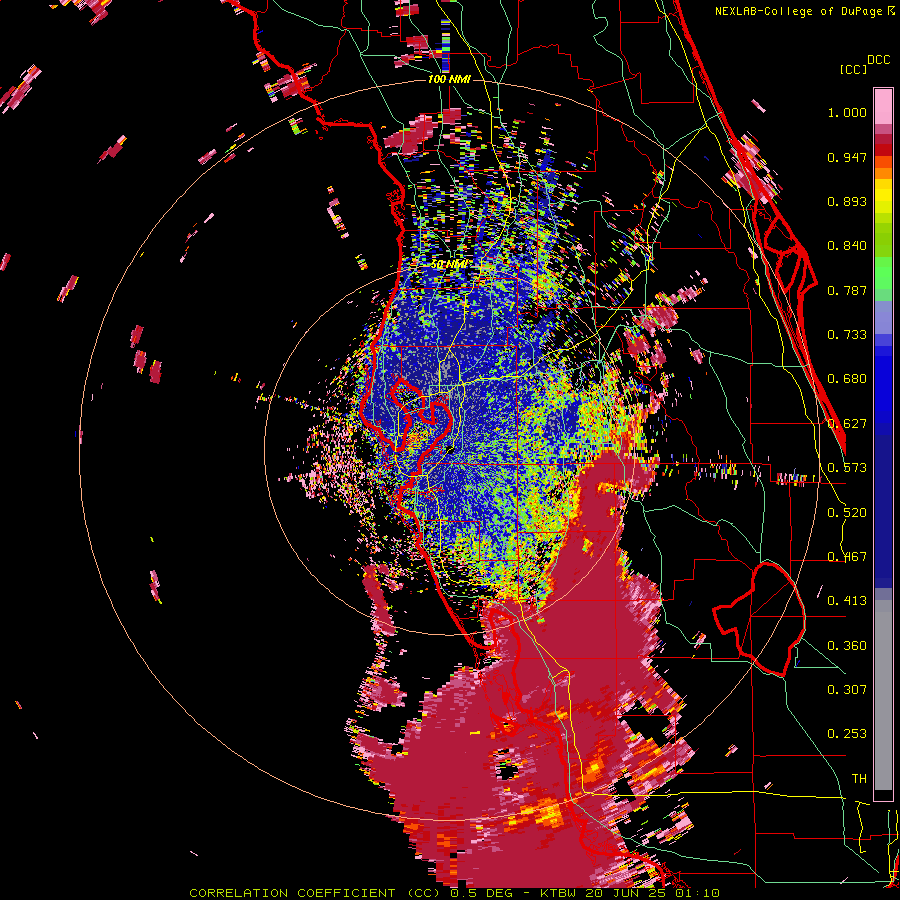Screen dimensions: 900x900
Task: Click the NEXLAB-College of DuPage credit text
Action: coord(804,11)
